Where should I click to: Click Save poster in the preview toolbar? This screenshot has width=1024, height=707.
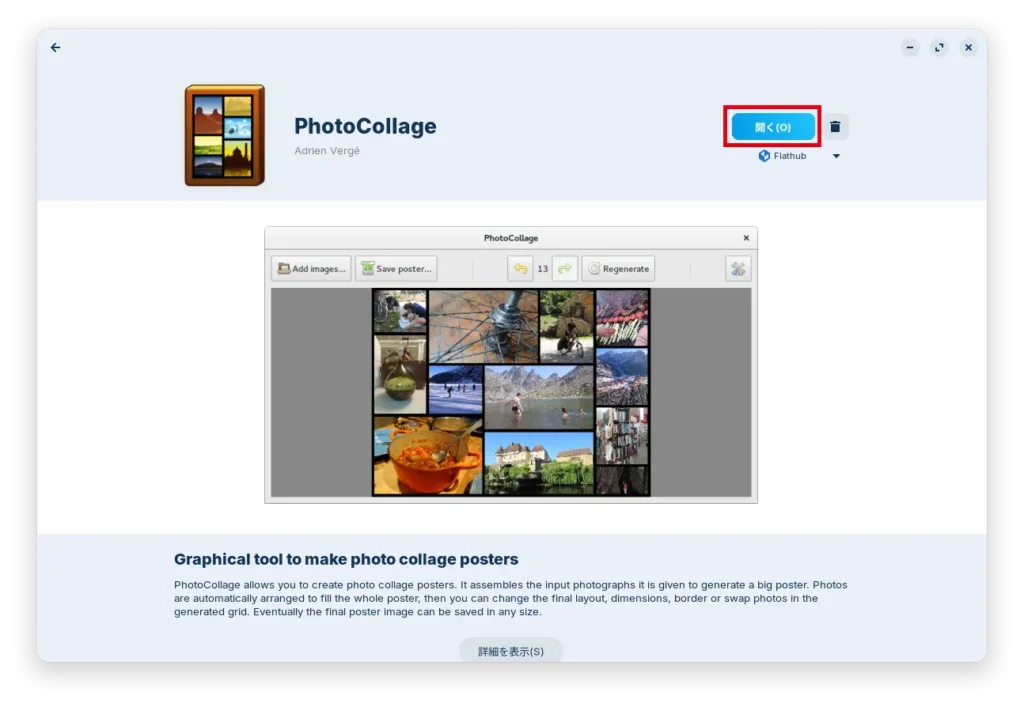pyautogui.click(x=398, y=268)
